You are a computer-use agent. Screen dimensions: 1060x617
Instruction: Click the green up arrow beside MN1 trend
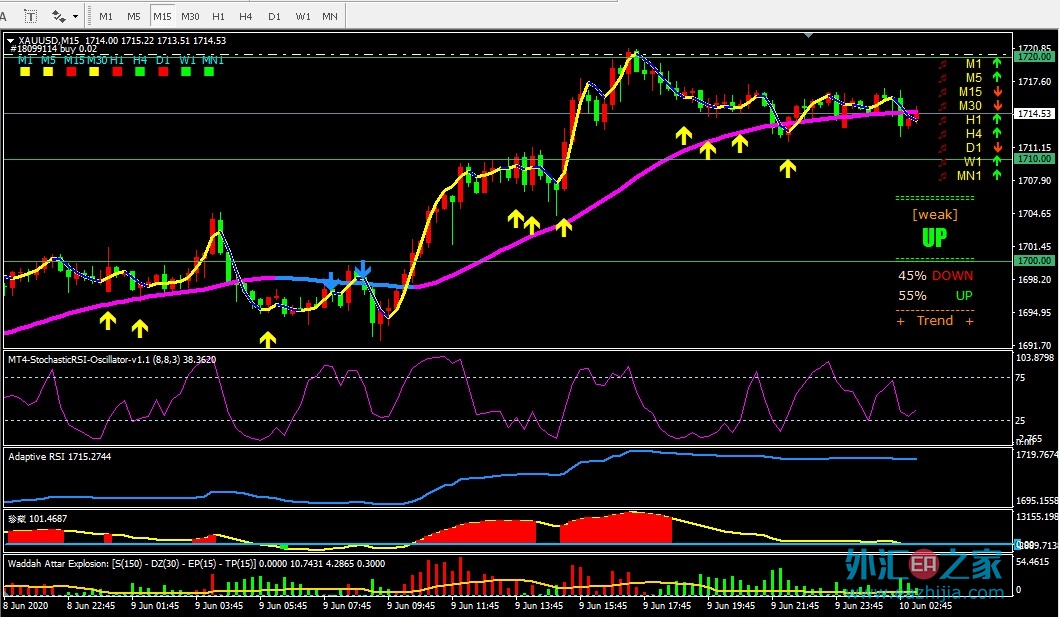(997, 176)
